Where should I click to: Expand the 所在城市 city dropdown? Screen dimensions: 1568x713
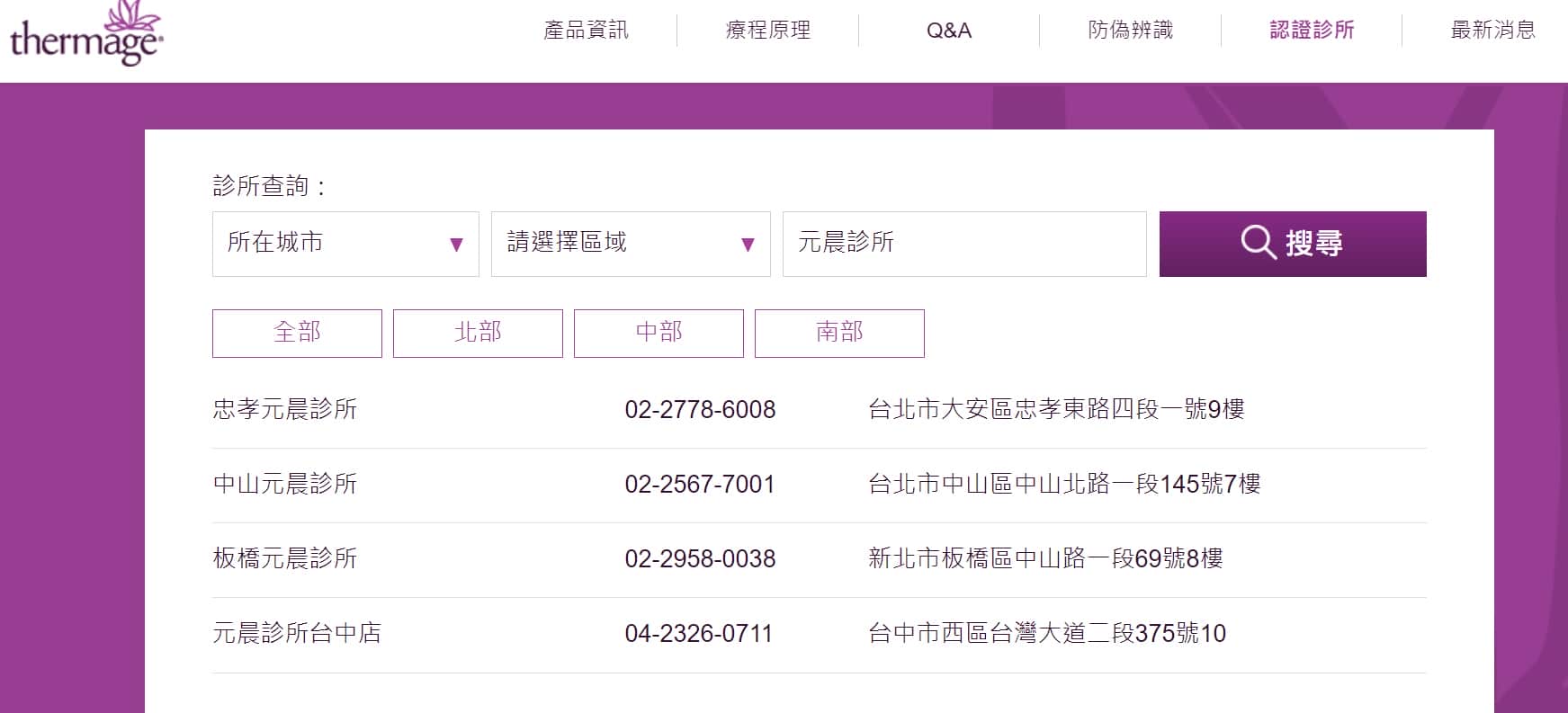pos(345,244)
